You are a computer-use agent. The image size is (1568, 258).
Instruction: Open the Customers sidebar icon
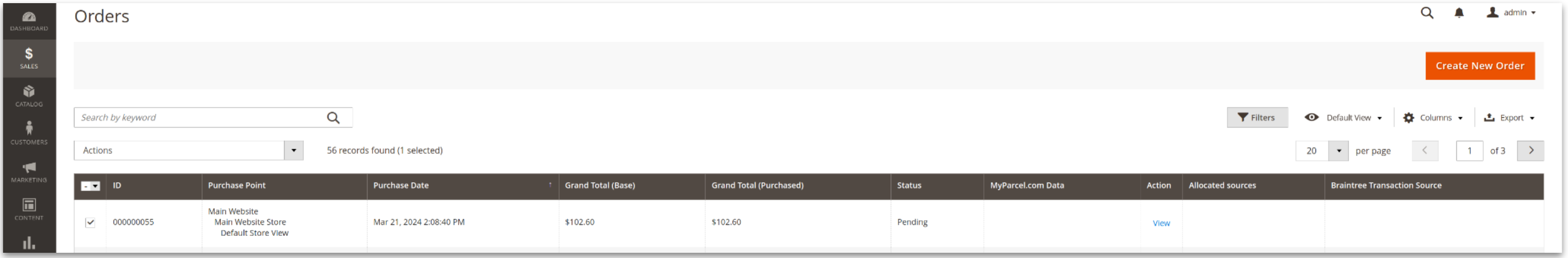point(29,133)
